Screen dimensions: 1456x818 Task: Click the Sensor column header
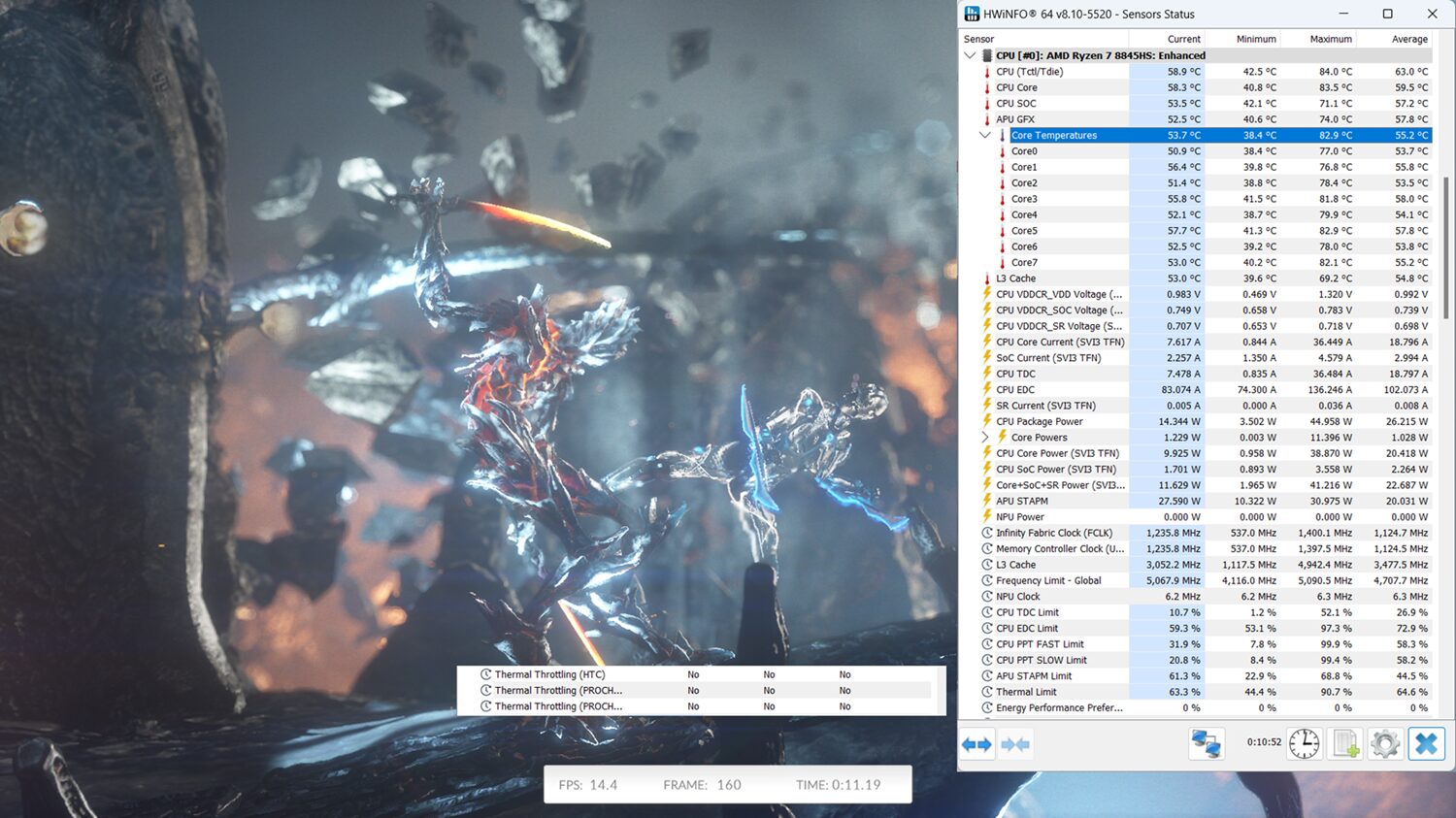tap(1044, 39)
